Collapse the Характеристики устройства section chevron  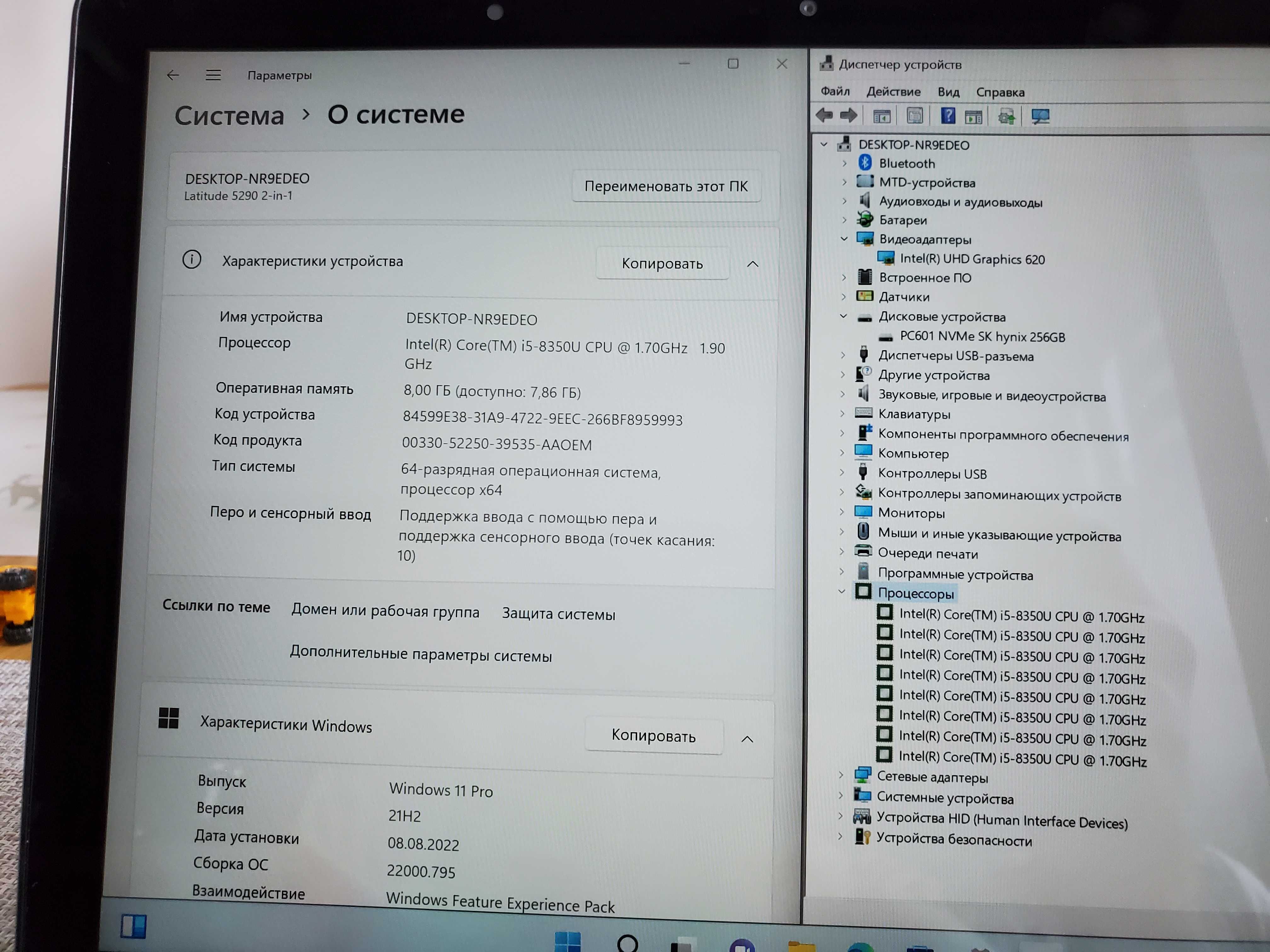752,264
